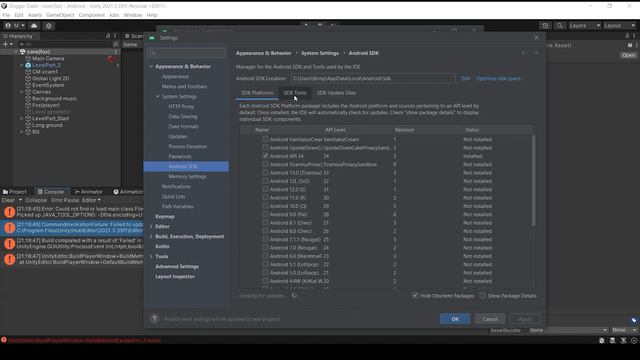Check the Android 11.0 (R) checkbox
640x360 pixels.
[265, 198]
